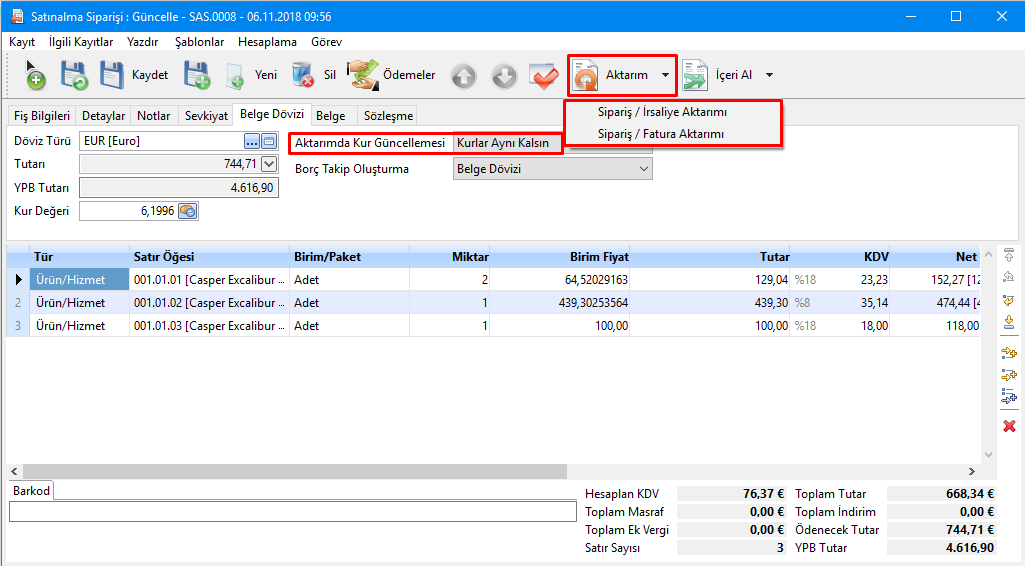The image size is (1025, 566).
Task: Switch to the Detaylar tab
Action: click(x=103, y=116)
